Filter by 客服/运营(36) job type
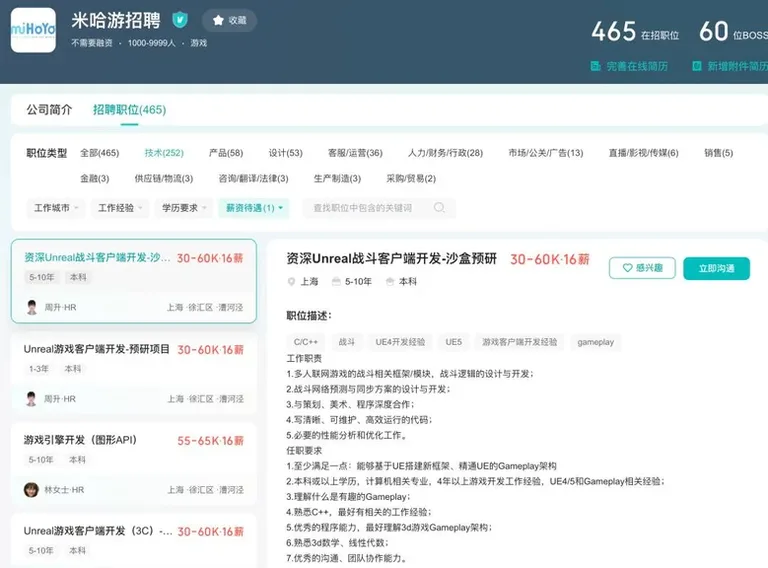This screenshot has width=768, height=568. [355, 153]
